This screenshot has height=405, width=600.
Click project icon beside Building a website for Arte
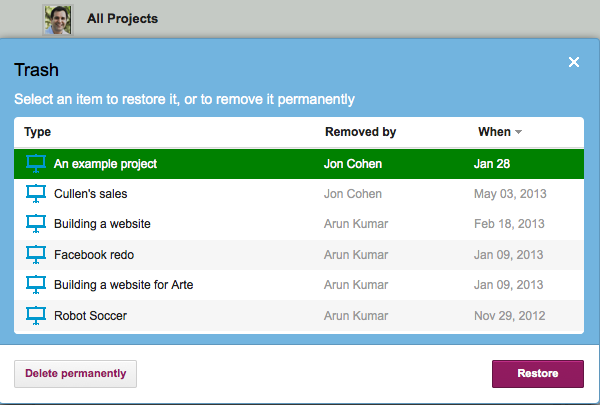tap(36, 285)
